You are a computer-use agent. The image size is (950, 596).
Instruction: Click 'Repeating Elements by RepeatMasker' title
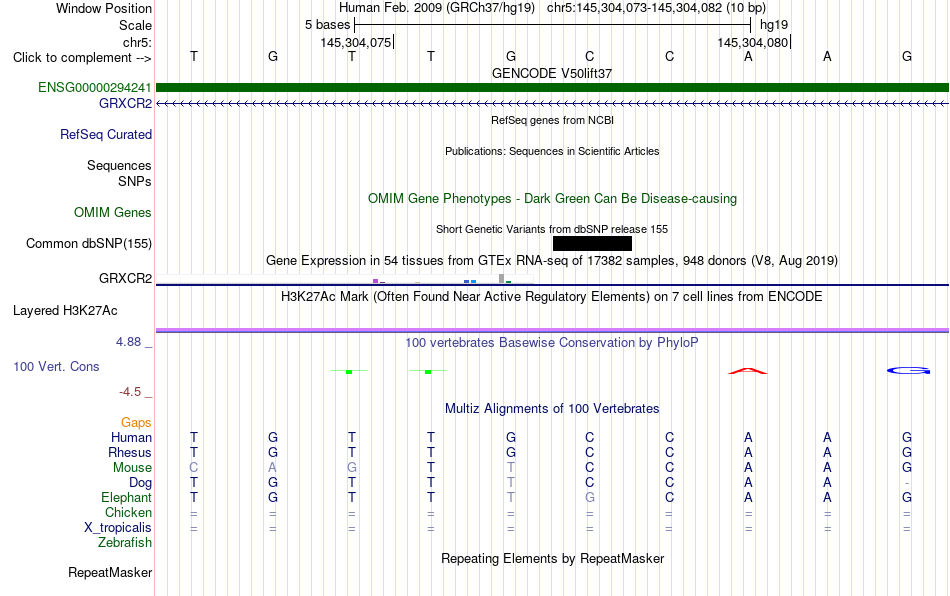[552, 558]
